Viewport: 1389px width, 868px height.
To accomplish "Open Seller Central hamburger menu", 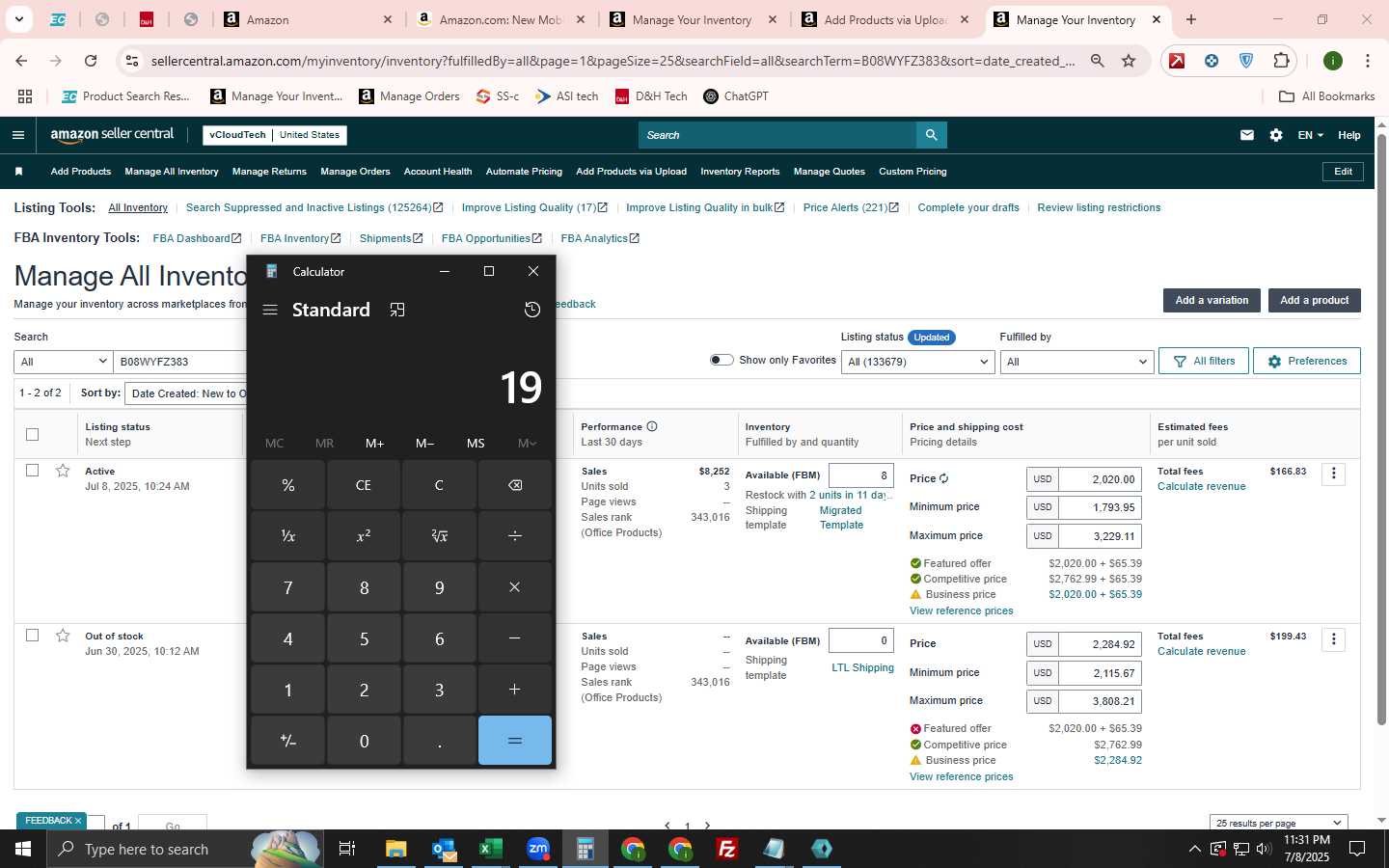I will click(17, 135).
